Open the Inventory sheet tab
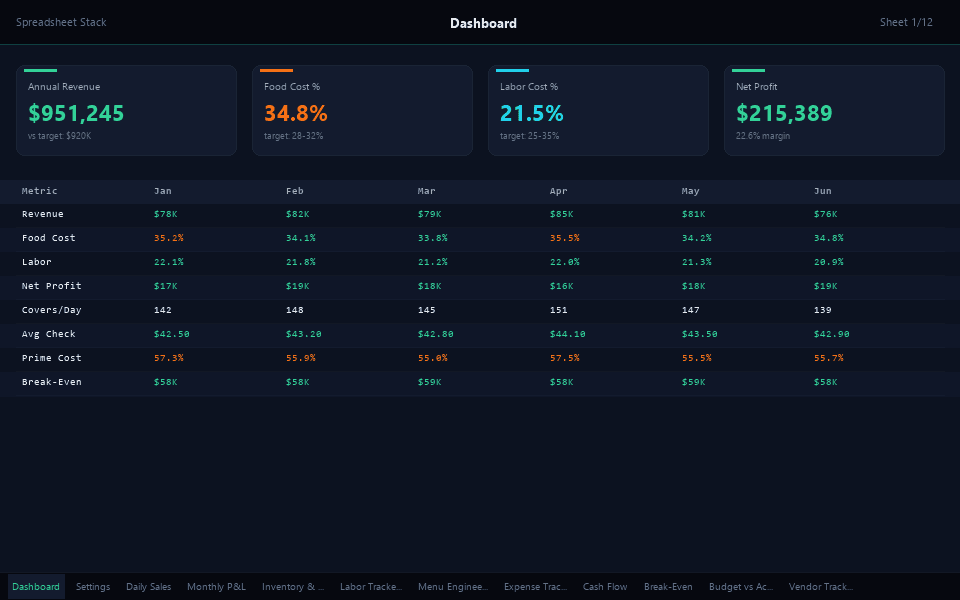This screenshot has width=960, height=600. [x=291, y=587]
